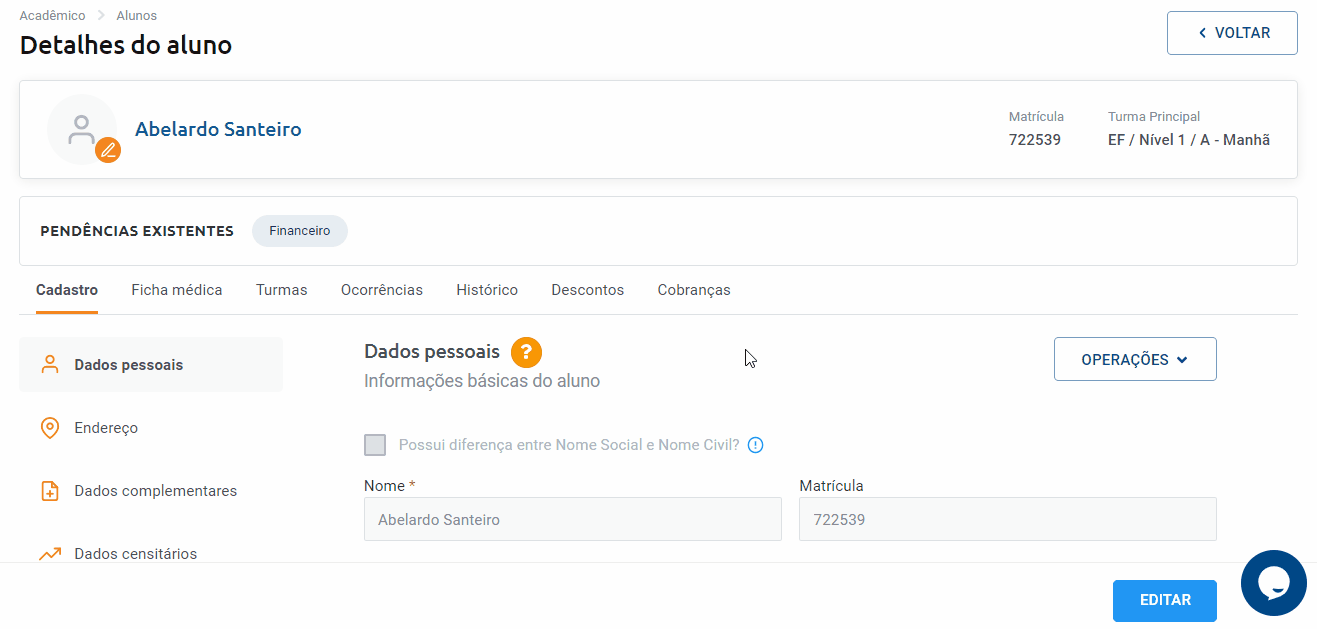Viewport: 1317px width, 629px height.
Task: Click the Matrícula input field
Action: click(x=1008, y=520)
